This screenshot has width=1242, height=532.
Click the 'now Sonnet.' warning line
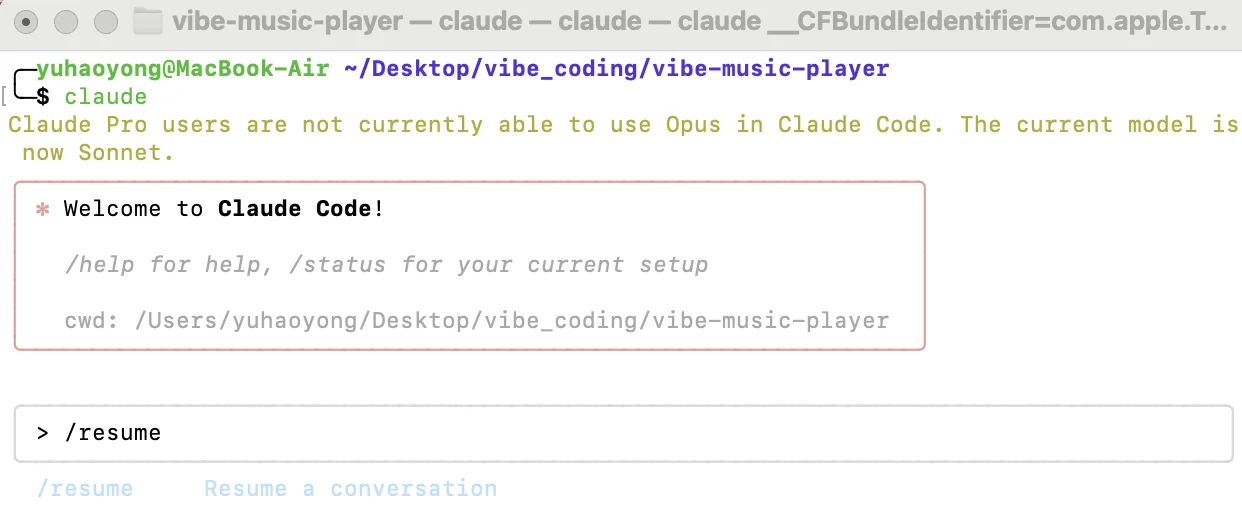tap(98, 153)
